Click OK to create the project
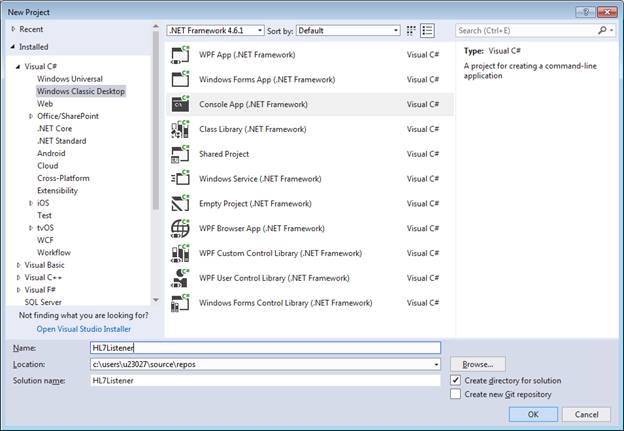Viewport: 624px width, 431px height. (533, 414)
